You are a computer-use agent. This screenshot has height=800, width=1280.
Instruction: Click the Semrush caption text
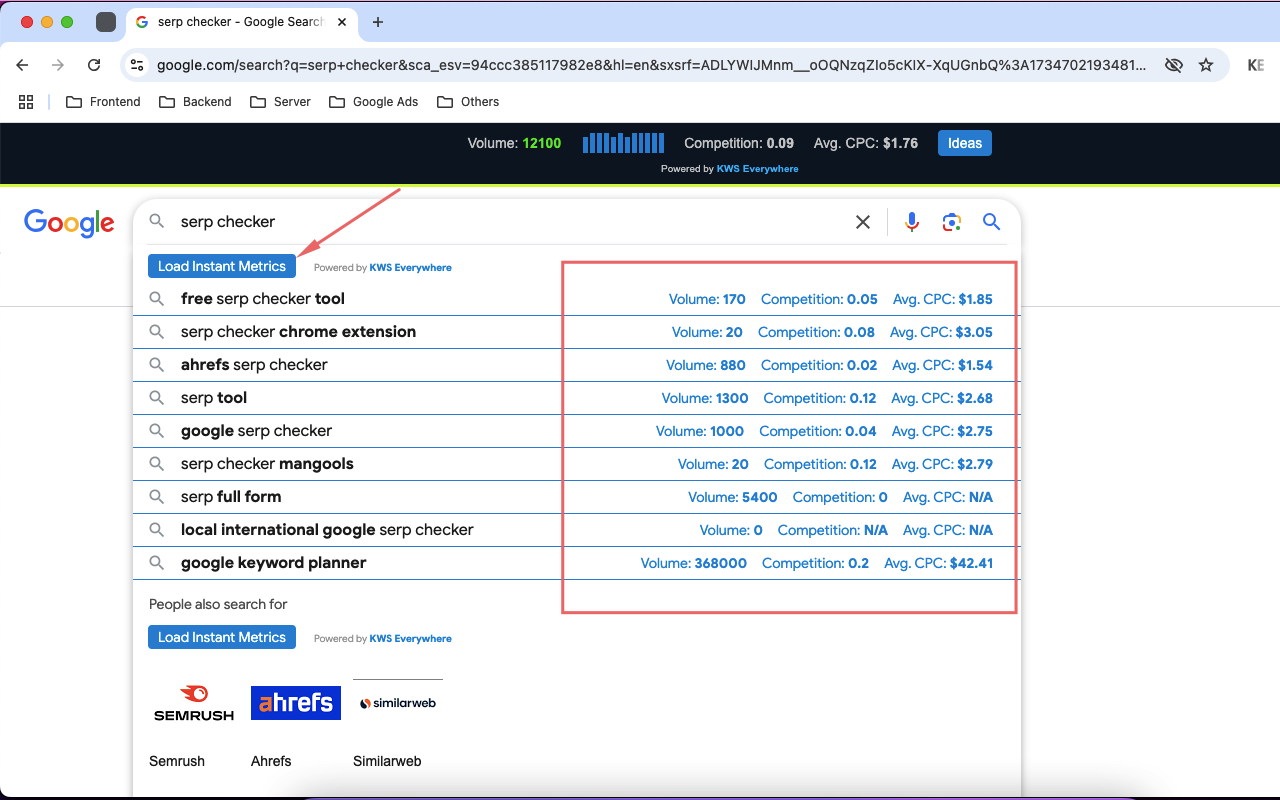[177, 761]
